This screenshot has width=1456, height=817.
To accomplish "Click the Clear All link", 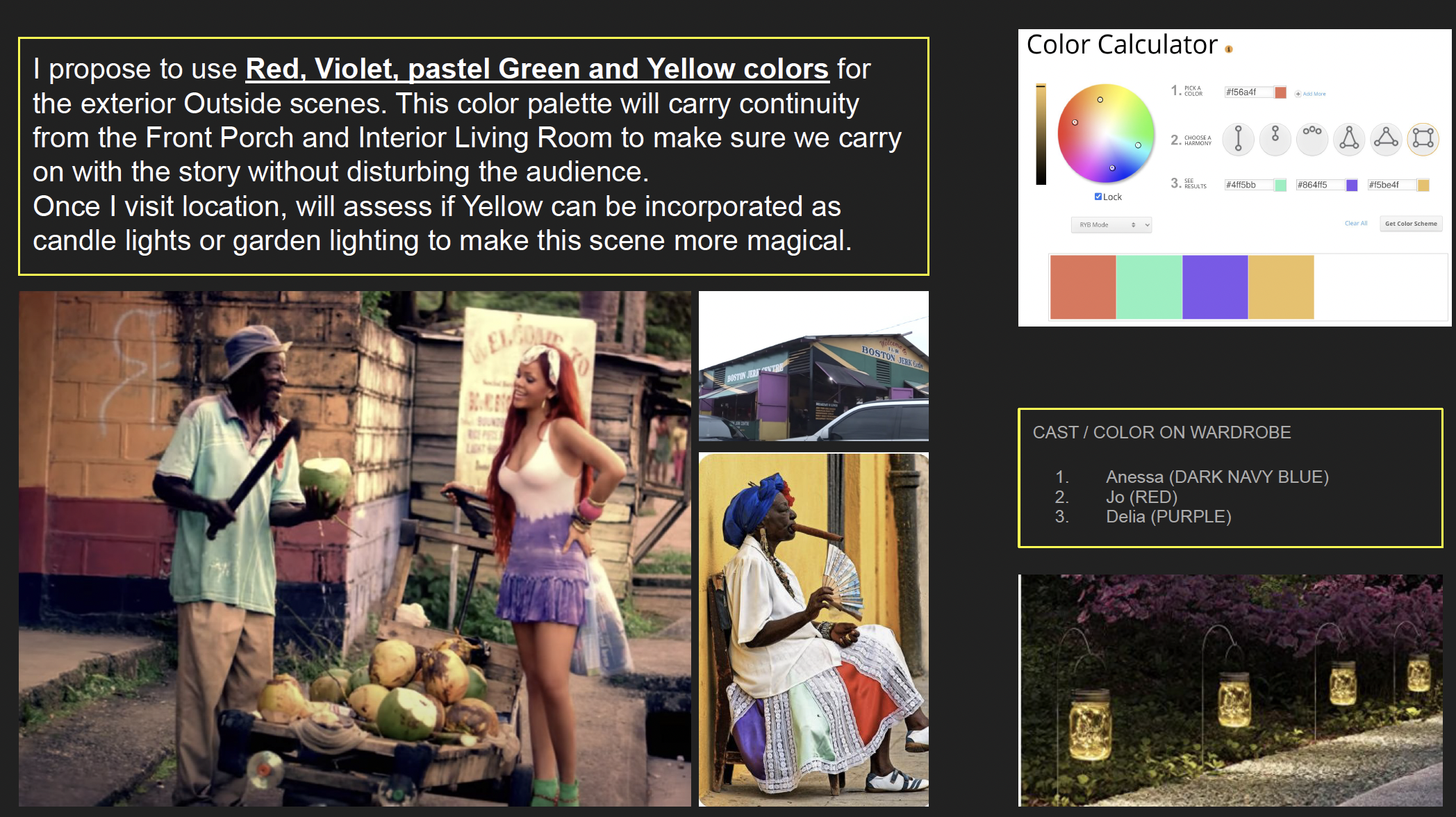I will pos(1355,224).
